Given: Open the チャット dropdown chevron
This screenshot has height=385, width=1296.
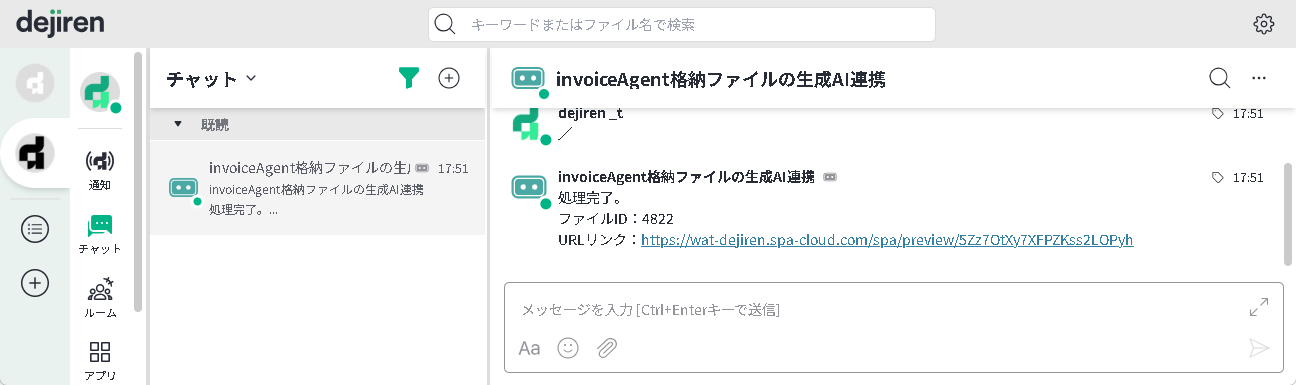Looking at the screenshot, I should tap(251, 78).
